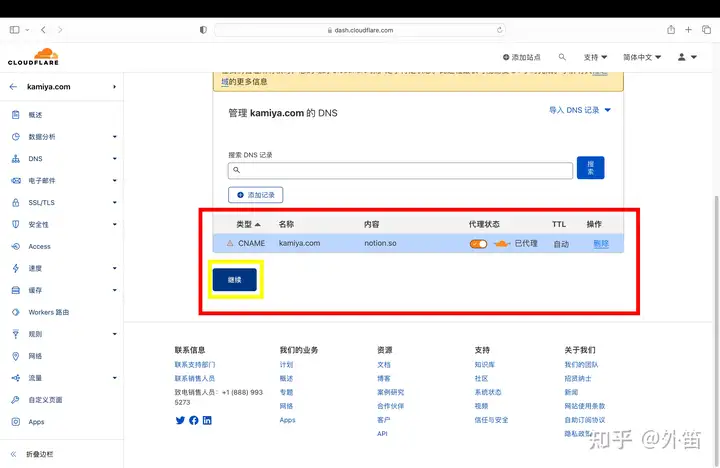
Task: Expand the 电子邮件 chevron
Action: [114, 180]
